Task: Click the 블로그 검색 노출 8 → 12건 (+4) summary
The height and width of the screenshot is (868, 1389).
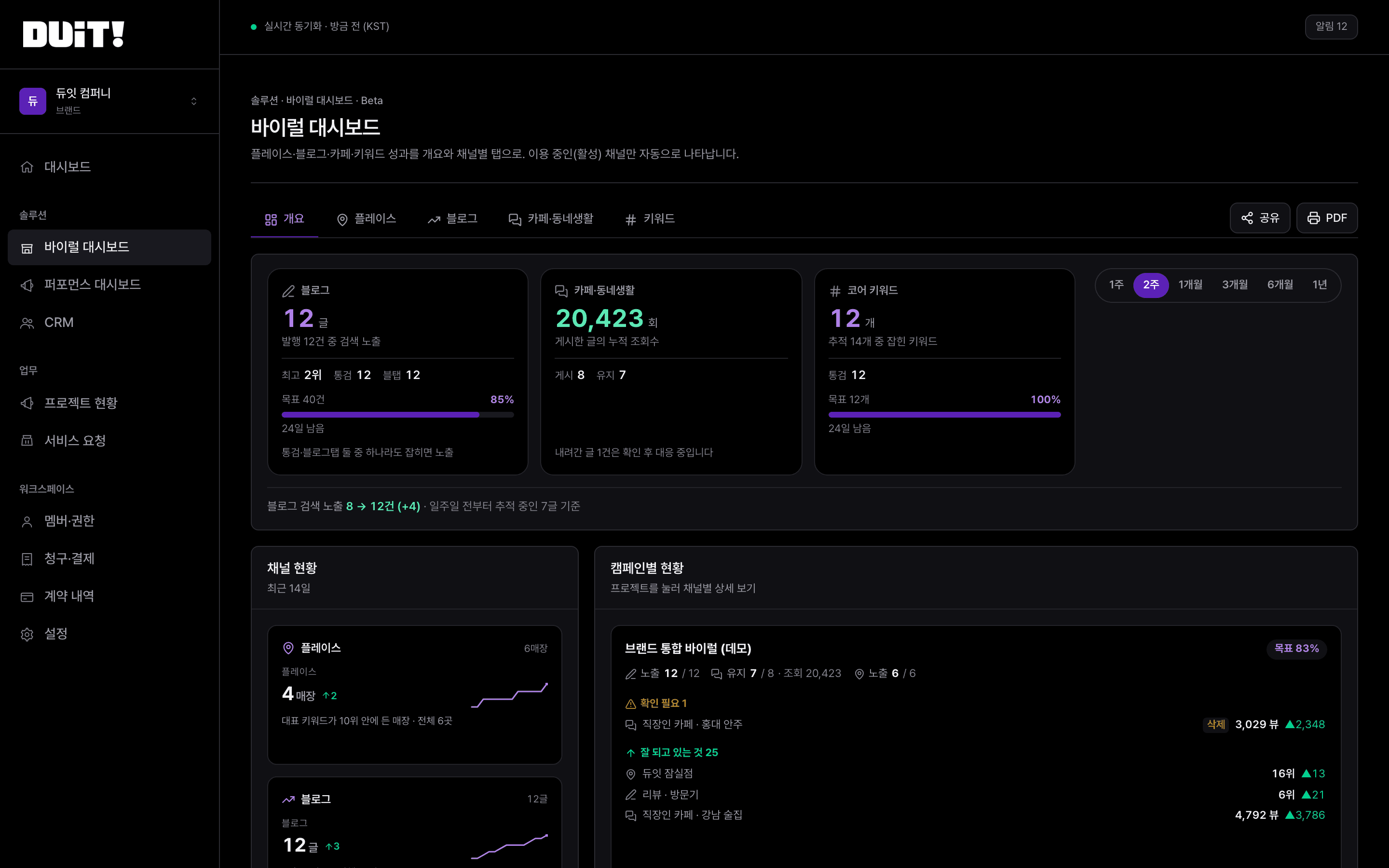Action: 343,506
